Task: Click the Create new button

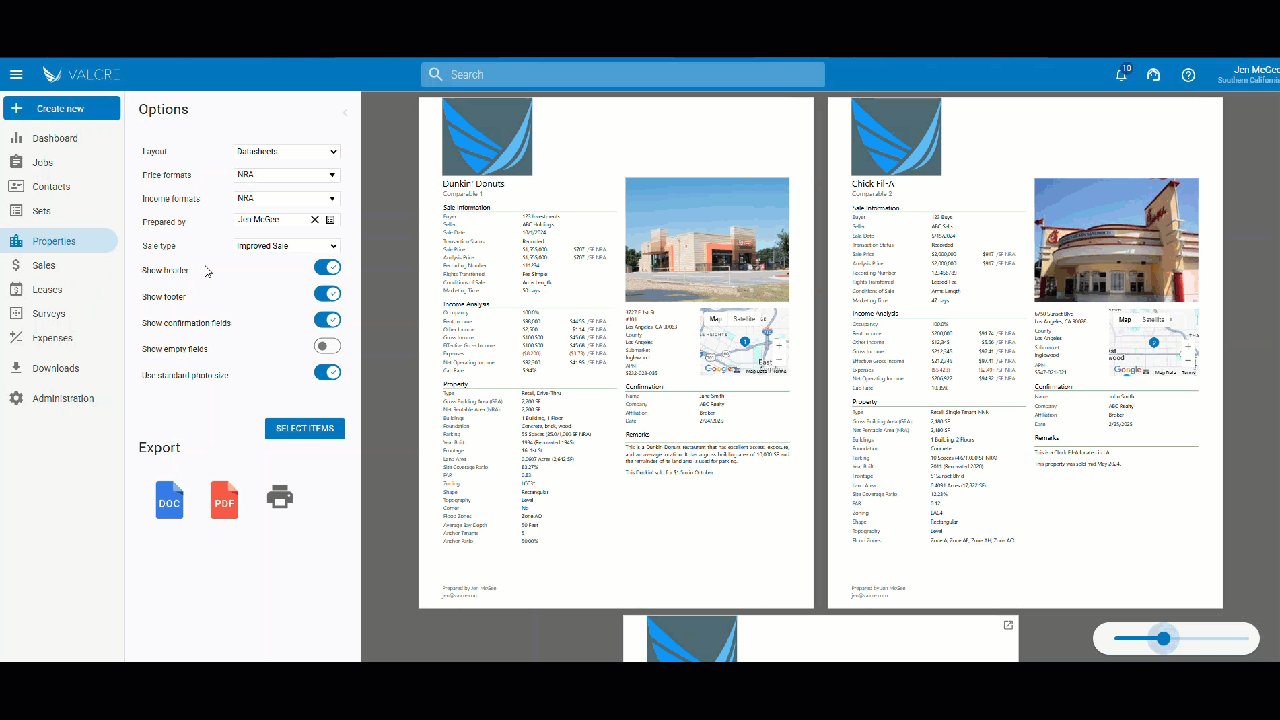Action: click(61, 108)
